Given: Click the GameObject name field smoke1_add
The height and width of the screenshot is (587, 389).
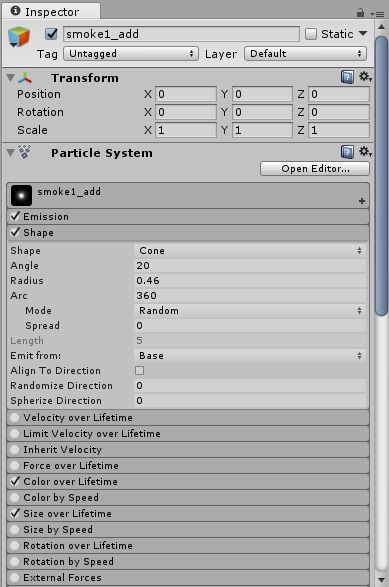Looking at the screenshot, I should tap(181, 34).
